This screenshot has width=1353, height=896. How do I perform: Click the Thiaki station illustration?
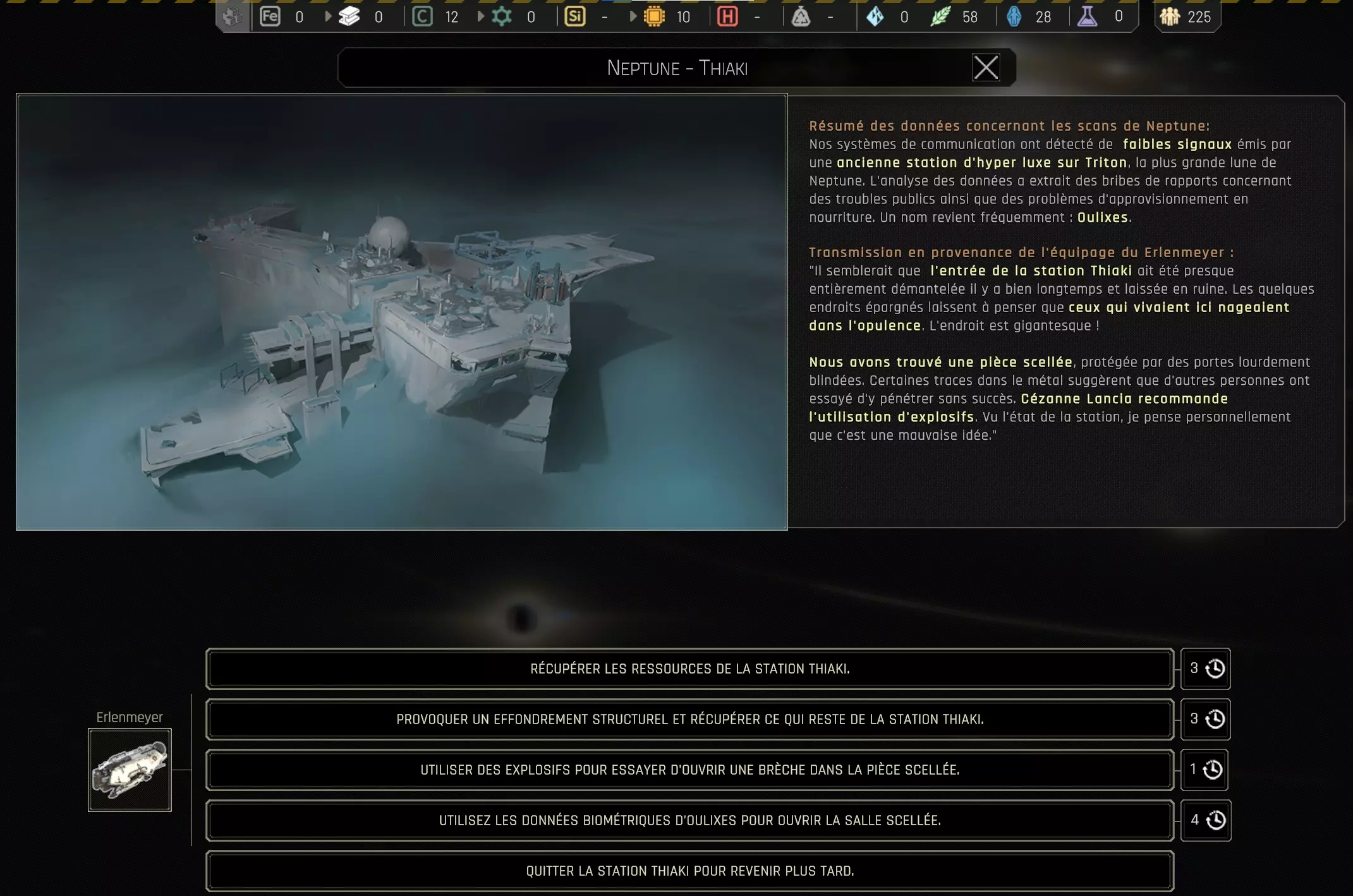point(401,312)
